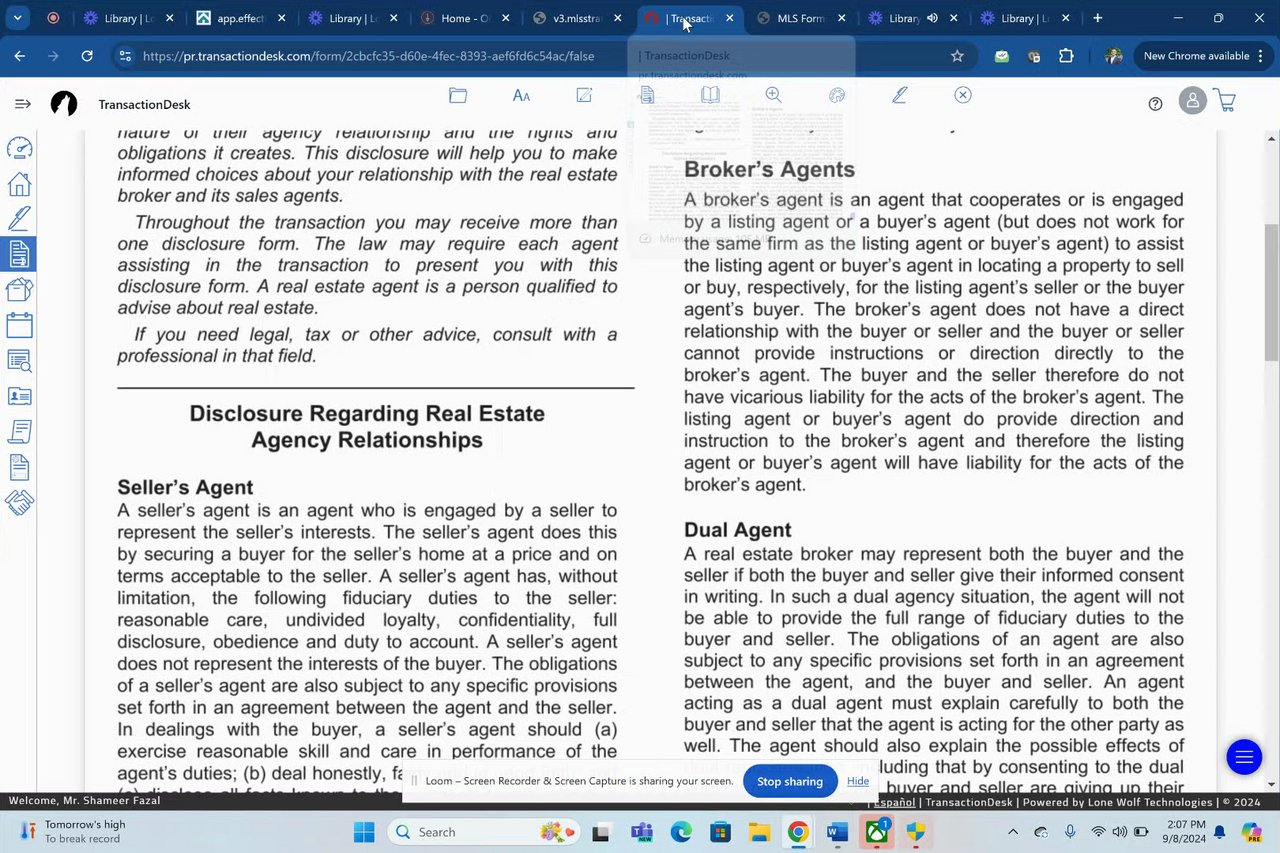Click the color palette toolbar icon
Viewport: 1280px width, 853px height.
(837, 95)
